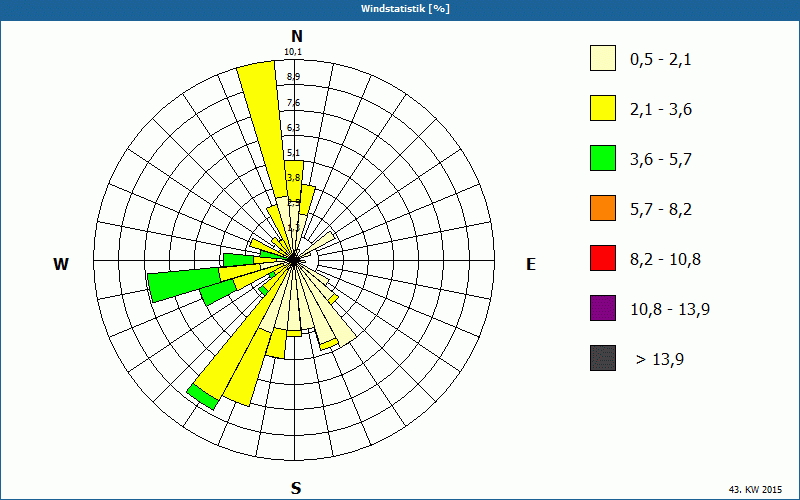Click the pale yellow 0,5 - 2,1 legend swatch
The image size is (800, 500).
pos(603,58)
